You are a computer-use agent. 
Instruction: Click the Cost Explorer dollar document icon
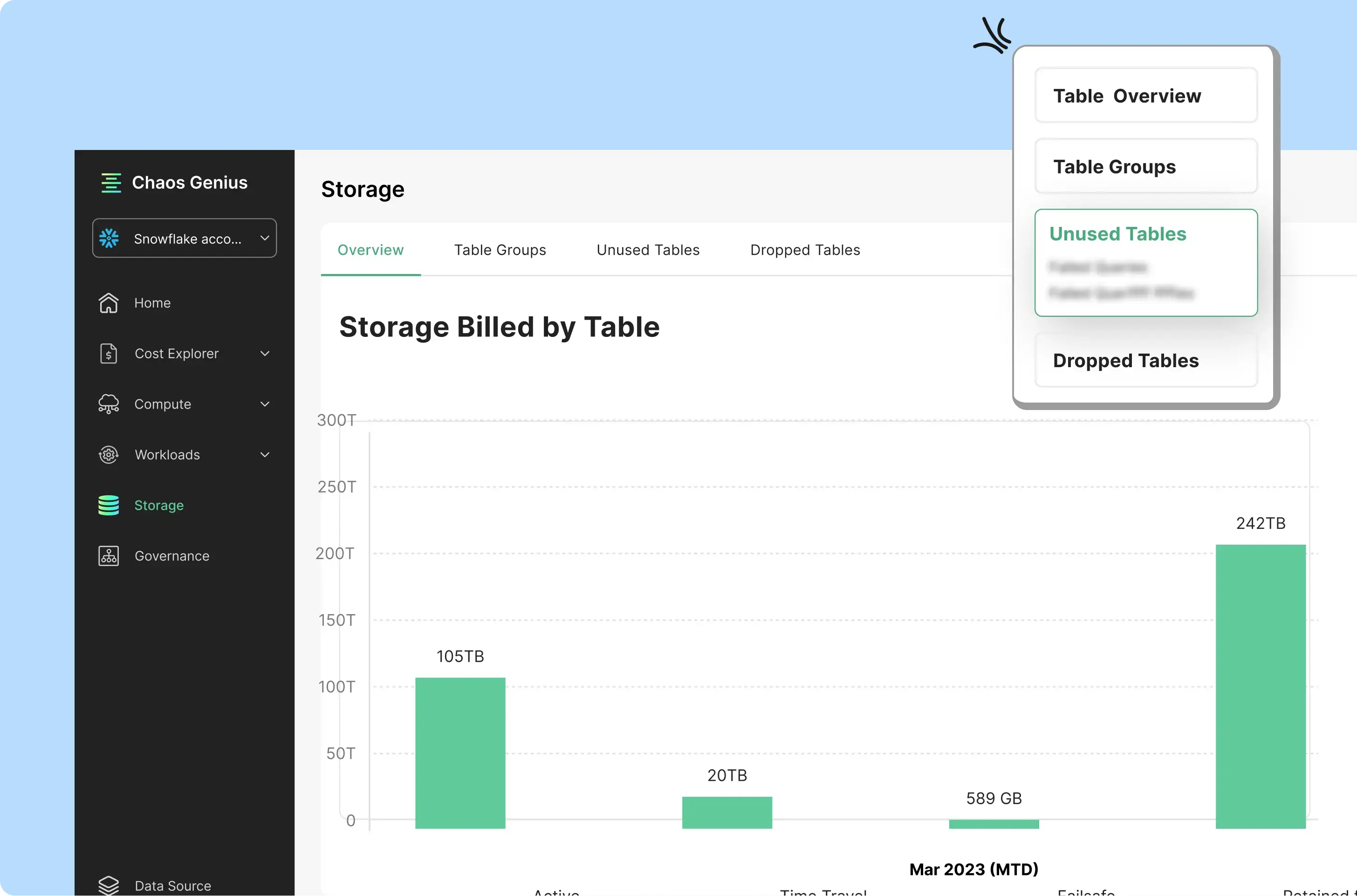pyautogui.click(x=109, y=354)
